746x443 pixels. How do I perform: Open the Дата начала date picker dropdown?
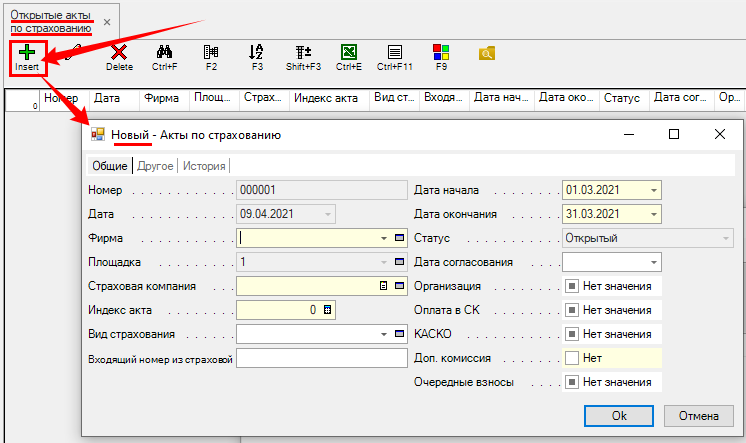(652, 190)
